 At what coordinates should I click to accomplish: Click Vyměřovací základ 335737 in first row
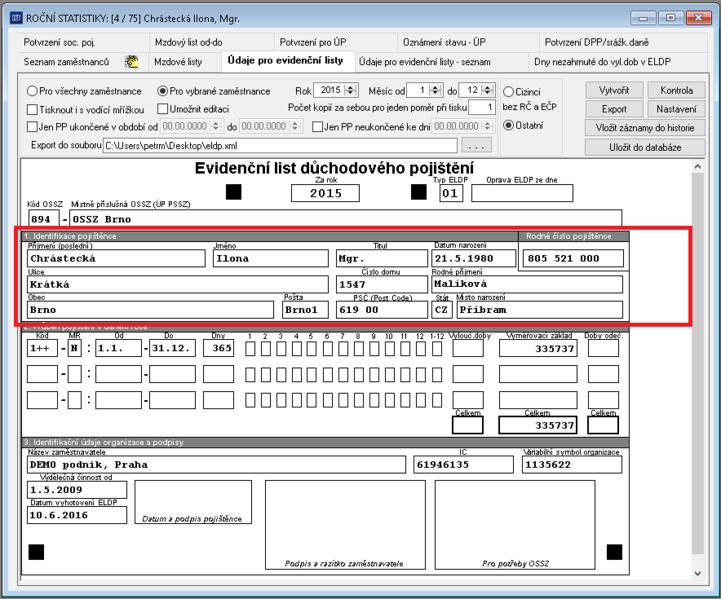[x=538, y=348]
